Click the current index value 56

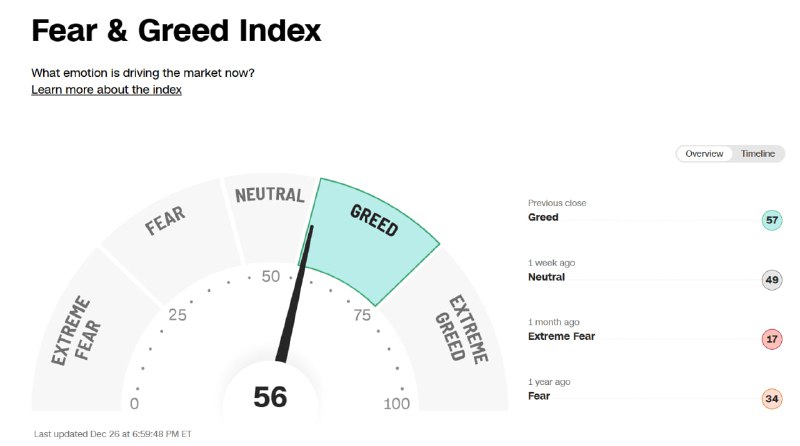click(x=270, y=397)
